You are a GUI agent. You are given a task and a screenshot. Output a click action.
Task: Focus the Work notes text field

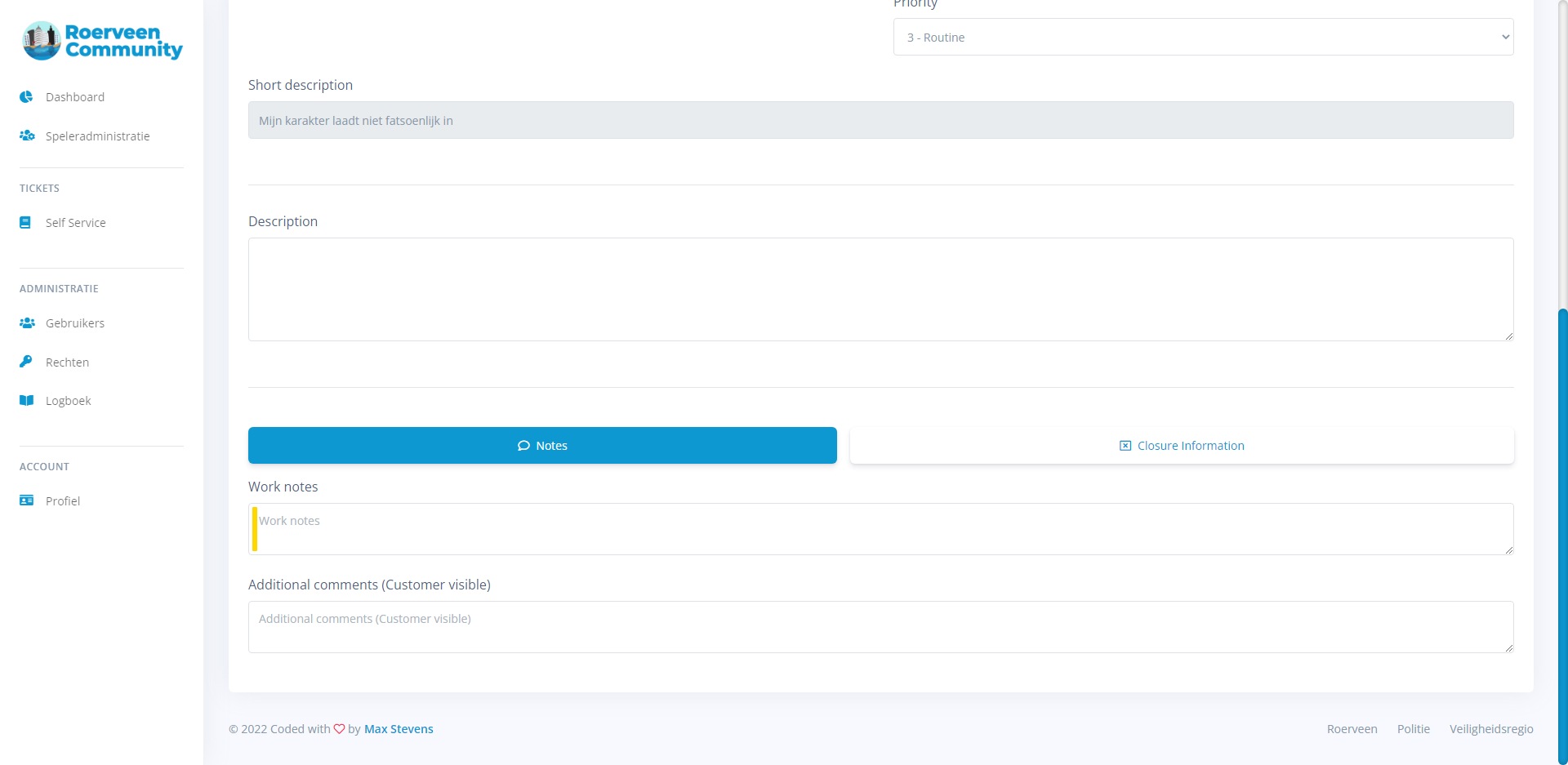(880, 529)
